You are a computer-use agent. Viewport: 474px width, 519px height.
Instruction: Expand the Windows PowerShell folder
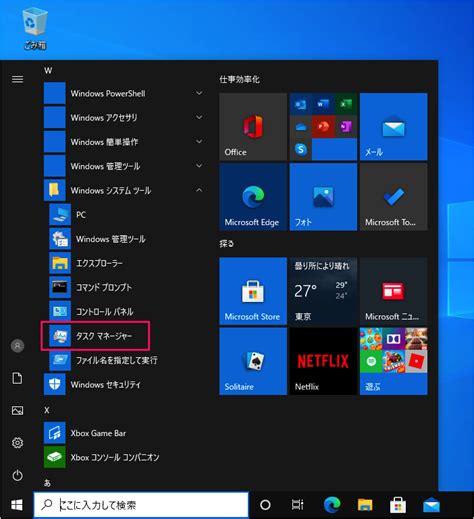pyautogui.click(x=125, y=93)
